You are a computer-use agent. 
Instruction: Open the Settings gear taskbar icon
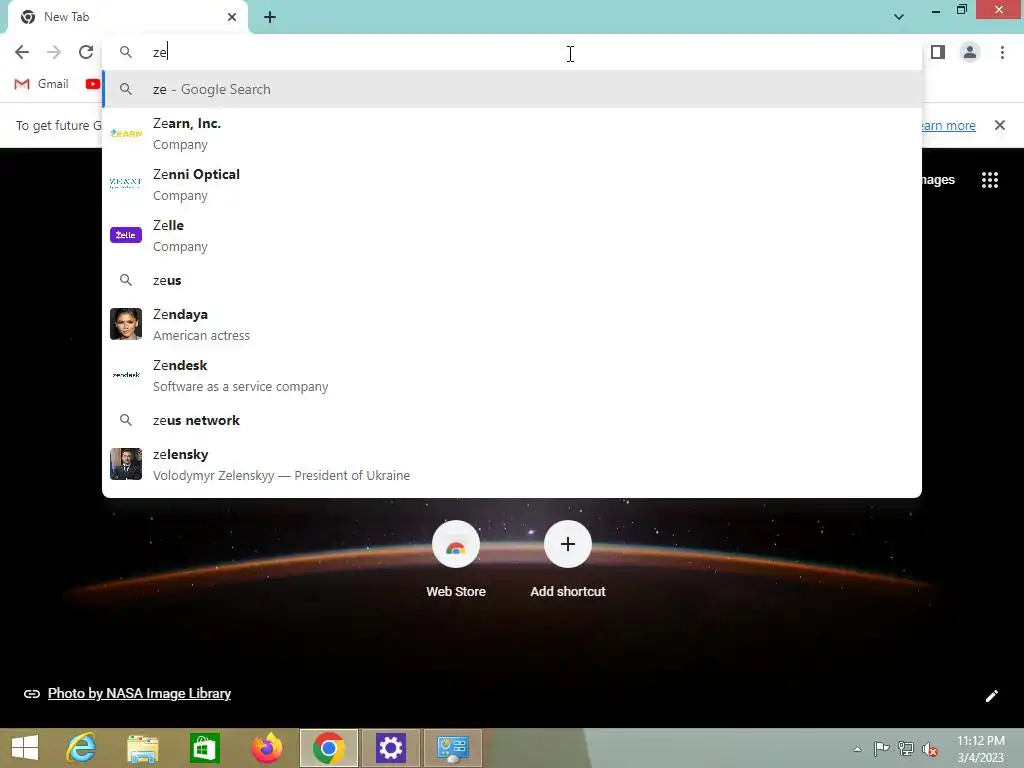391,748
